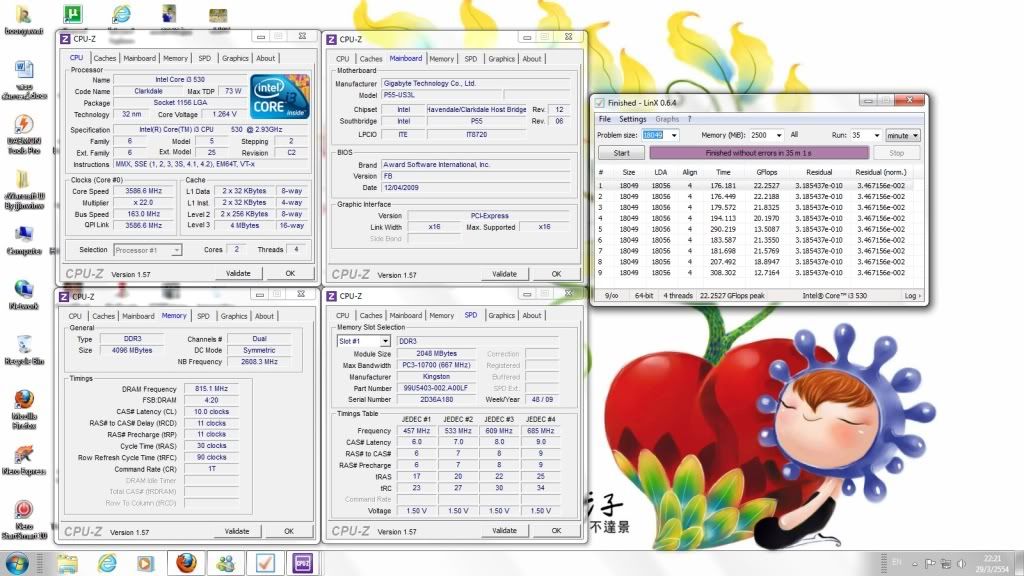The width and height of the screenshot is (1024, 576).
Task: Open the Settings menu in LinX
Action: tap(632, 119)
